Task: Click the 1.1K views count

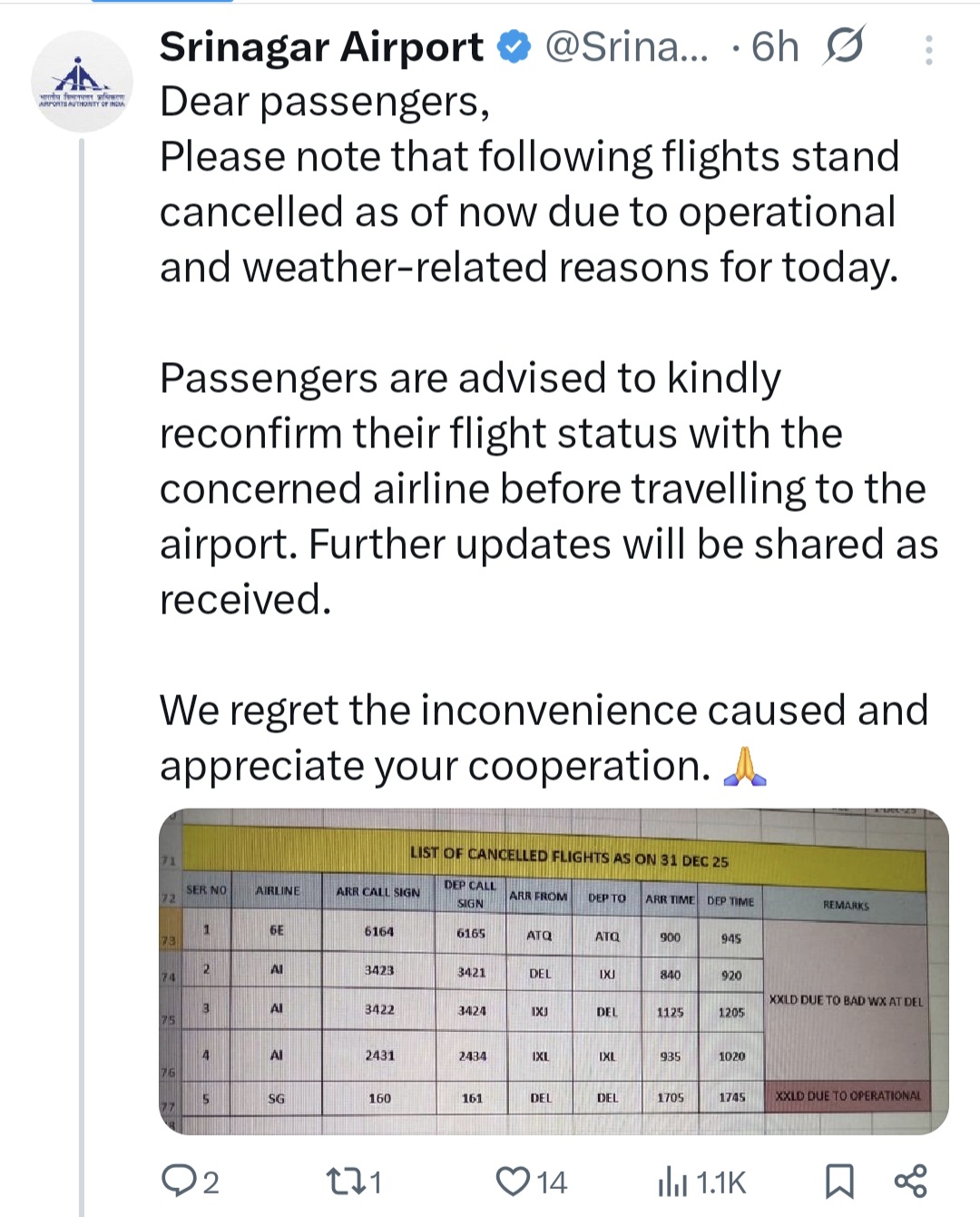Action: (721, 1183)
